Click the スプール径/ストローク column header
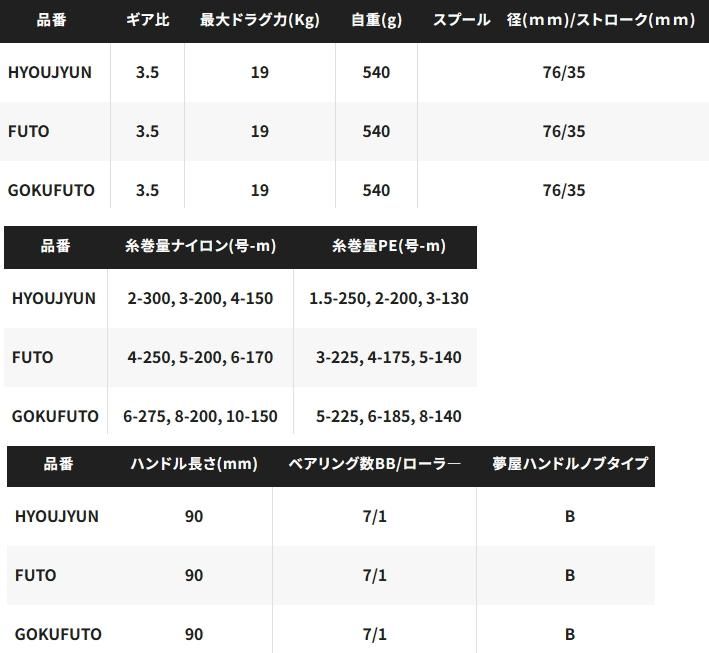 [563, 20]
